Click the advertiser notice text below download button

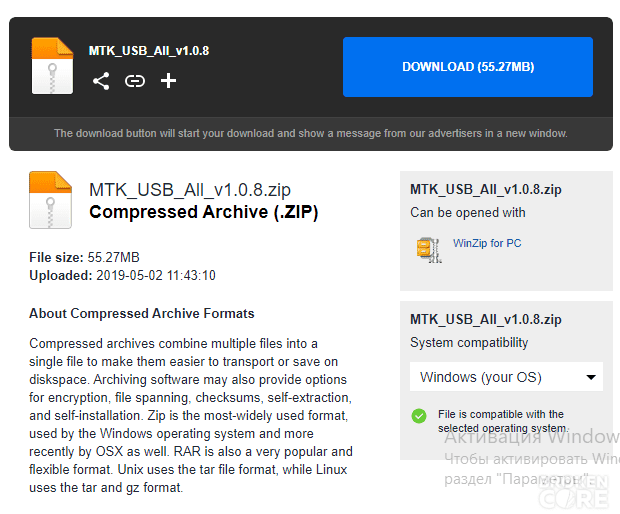point(311,133)
